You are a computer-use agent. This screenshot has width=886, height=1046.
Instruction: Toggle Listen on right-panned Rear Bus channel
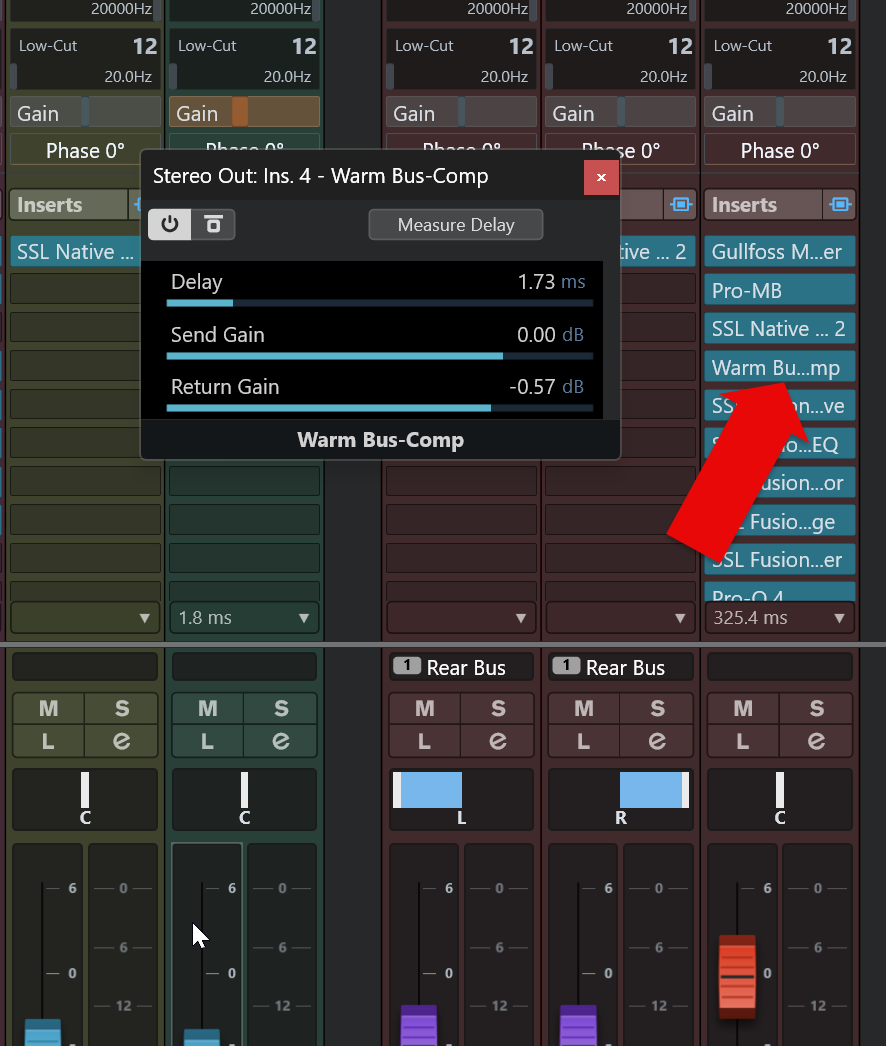click(584, 740)
